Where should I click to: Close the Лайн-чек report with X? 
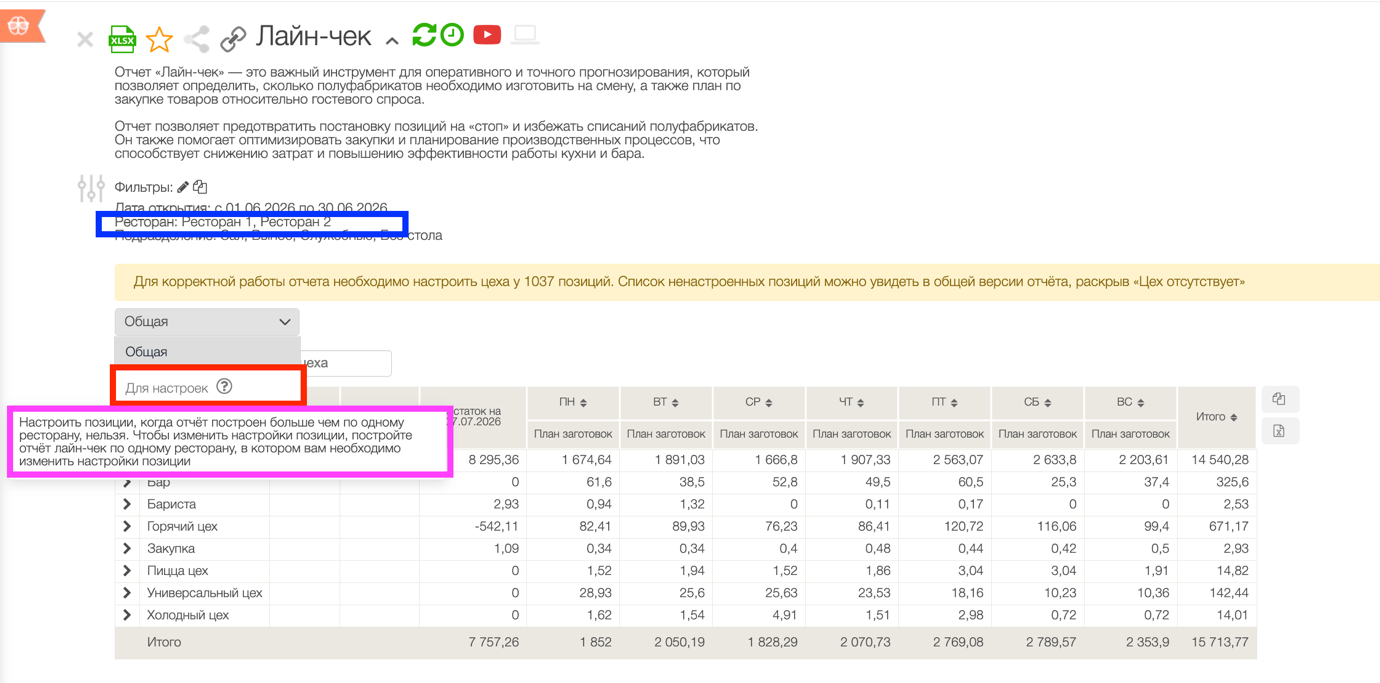[x=85, y=39]
